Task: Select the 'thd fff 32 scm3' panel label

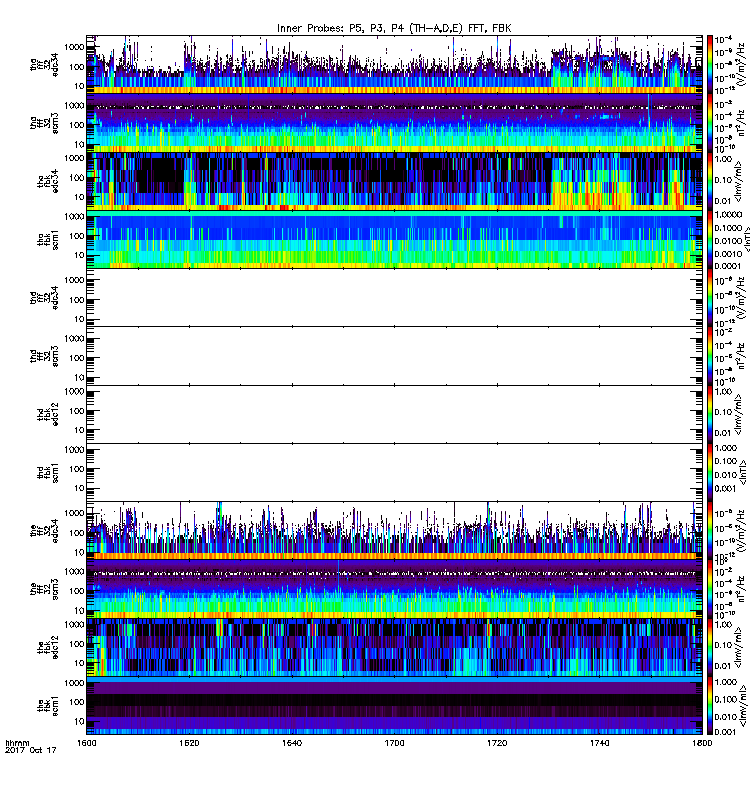Action: click(44, 356)
